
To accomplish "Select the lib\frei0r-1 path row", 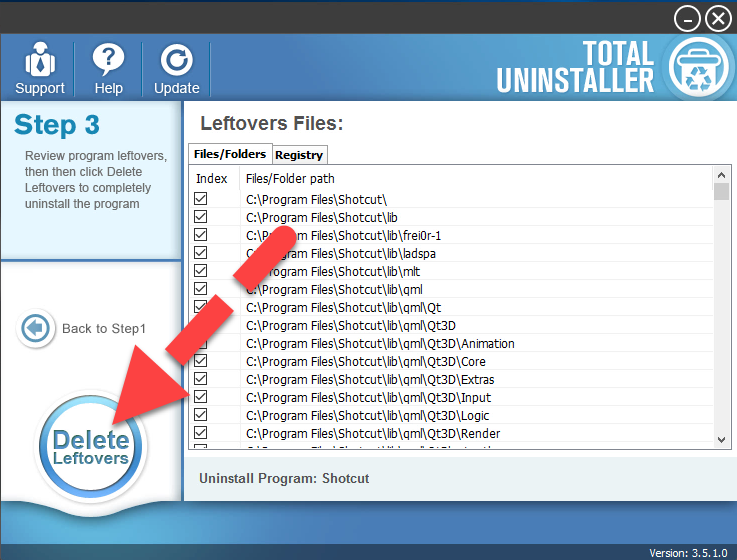I will pyautogui.click(x=343, y=236).
